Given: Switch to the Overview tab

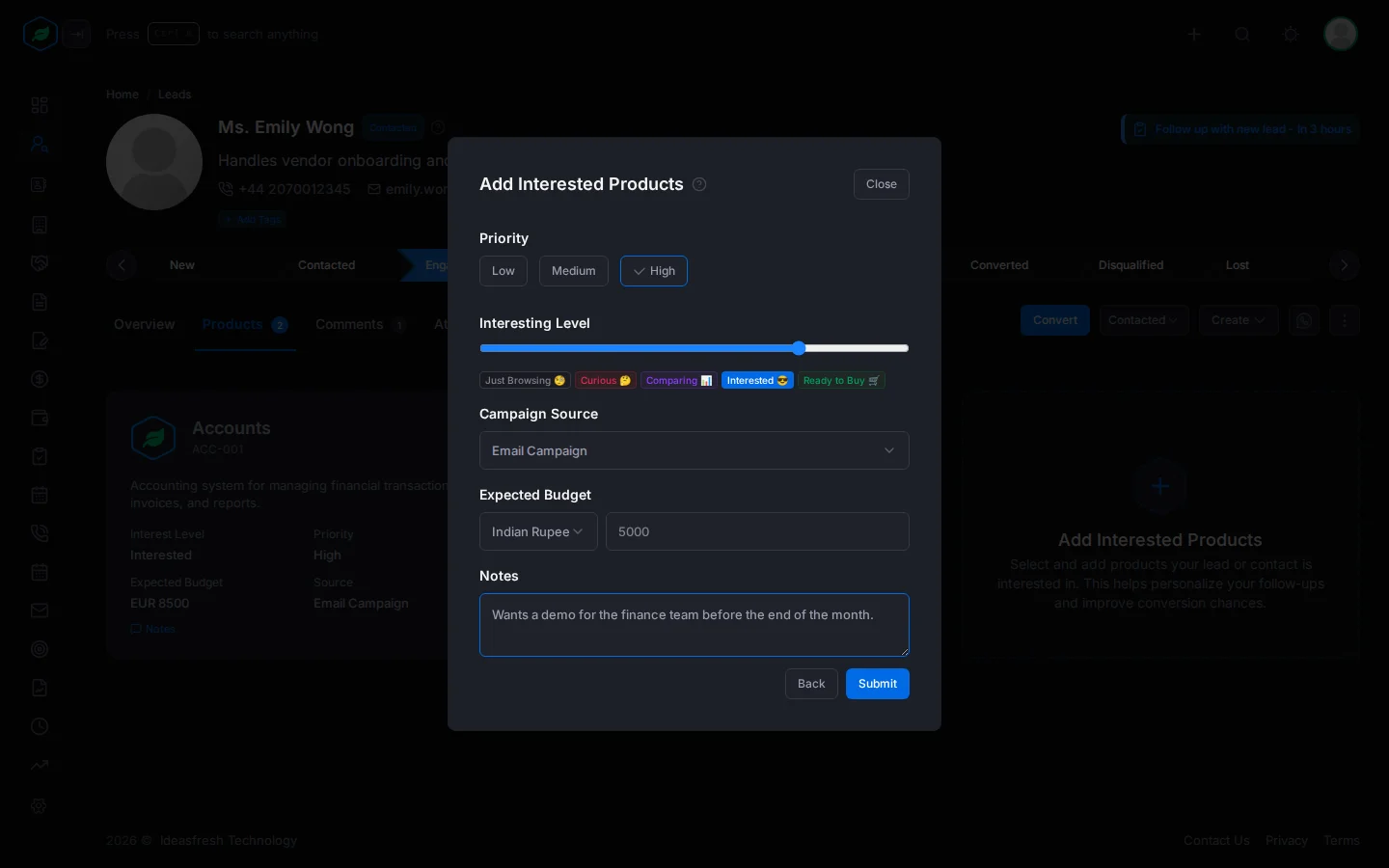Looking at the screenshot, I should pos(145,324).
